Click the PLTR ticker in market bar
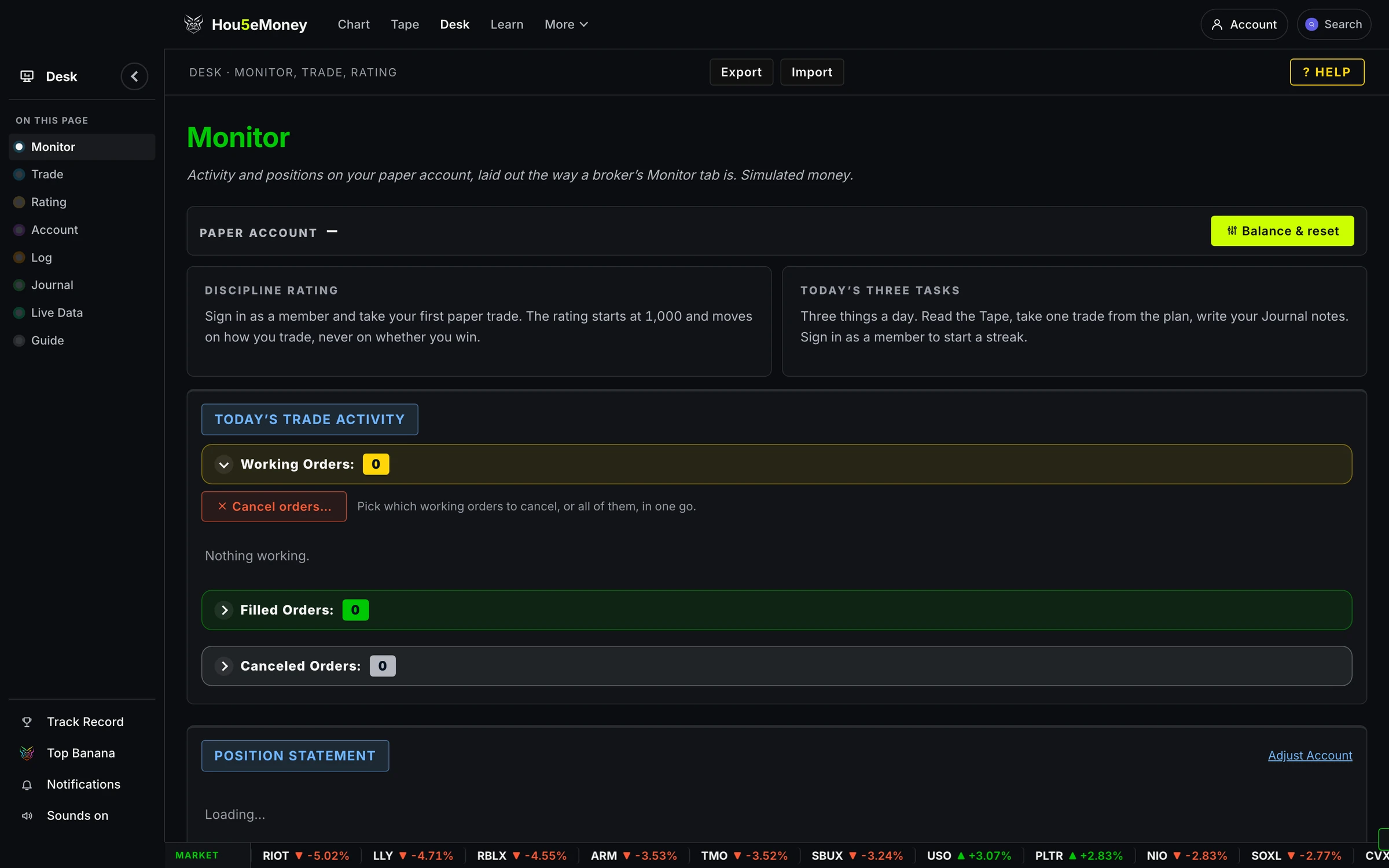1389x868 pixels. click(x=1079, y=855)
